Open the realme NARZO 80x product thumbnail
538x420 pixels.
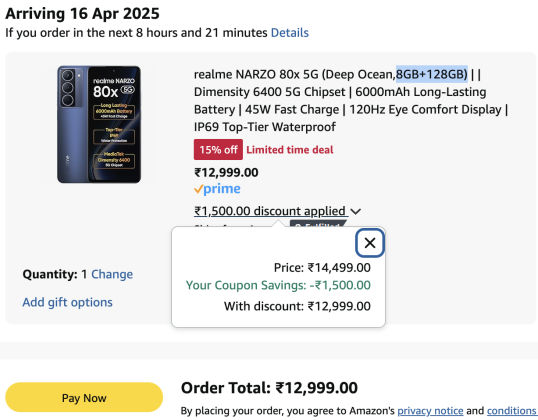tap(99, 124)
